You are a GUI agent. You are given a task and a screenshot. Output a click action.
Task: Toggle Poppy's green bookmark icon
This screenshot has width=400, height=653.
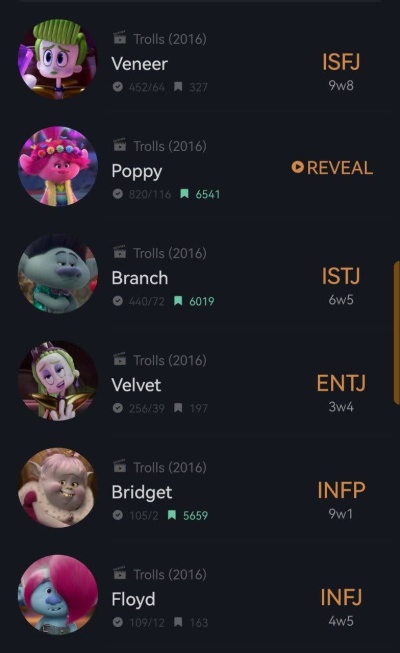[184, 194]
